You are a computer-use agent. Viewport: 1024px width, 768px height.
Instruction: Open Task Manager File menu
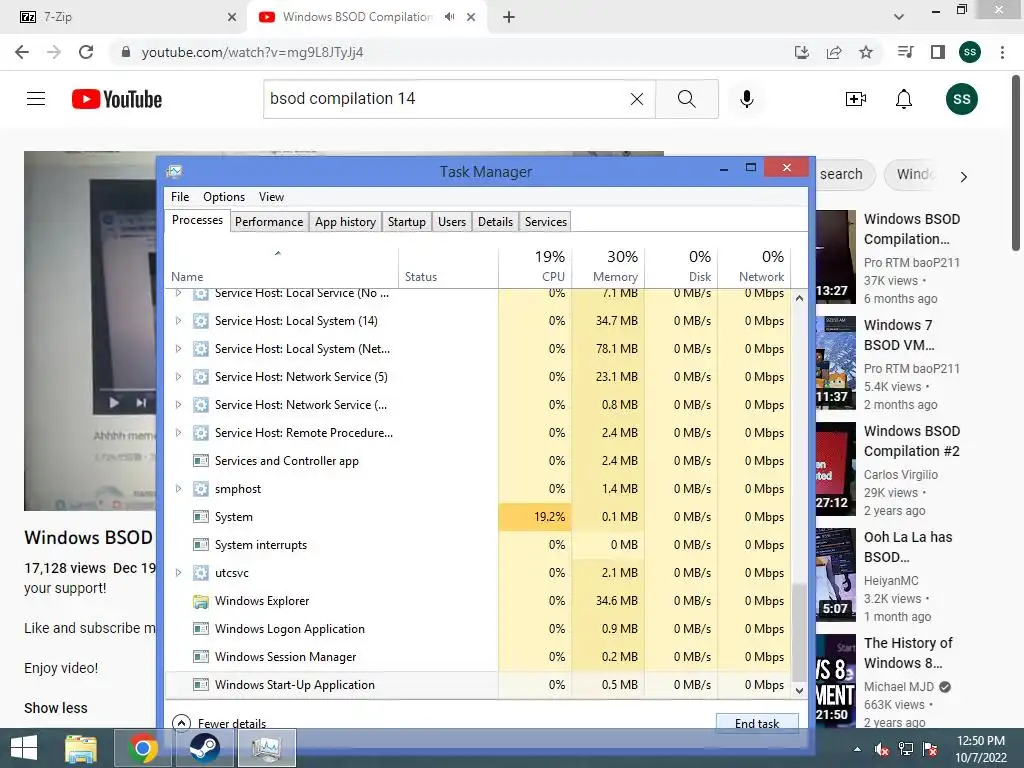click(180, 197)
